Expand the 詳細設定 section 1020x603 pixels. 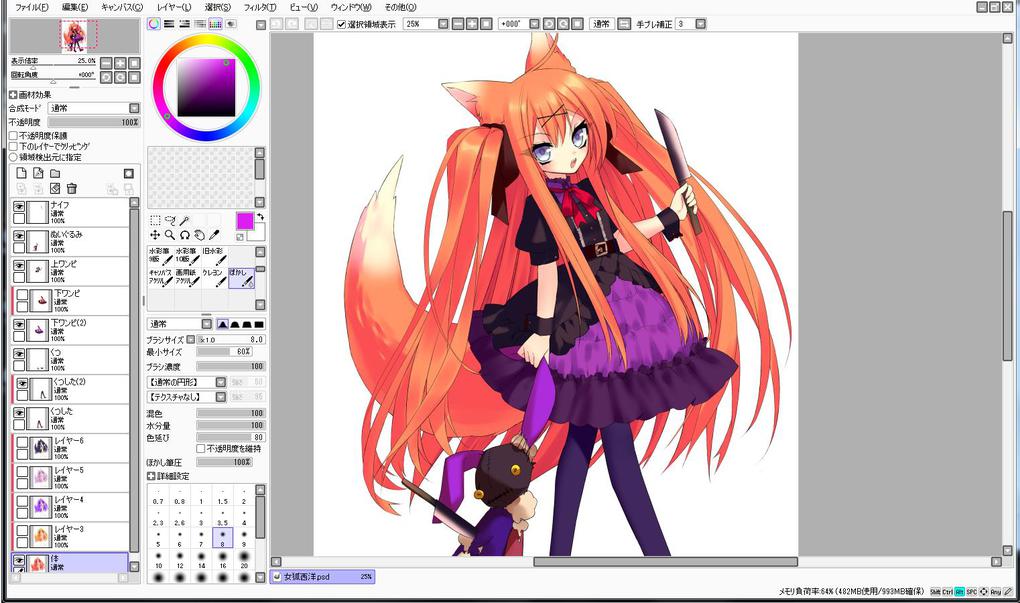[151, 476]
